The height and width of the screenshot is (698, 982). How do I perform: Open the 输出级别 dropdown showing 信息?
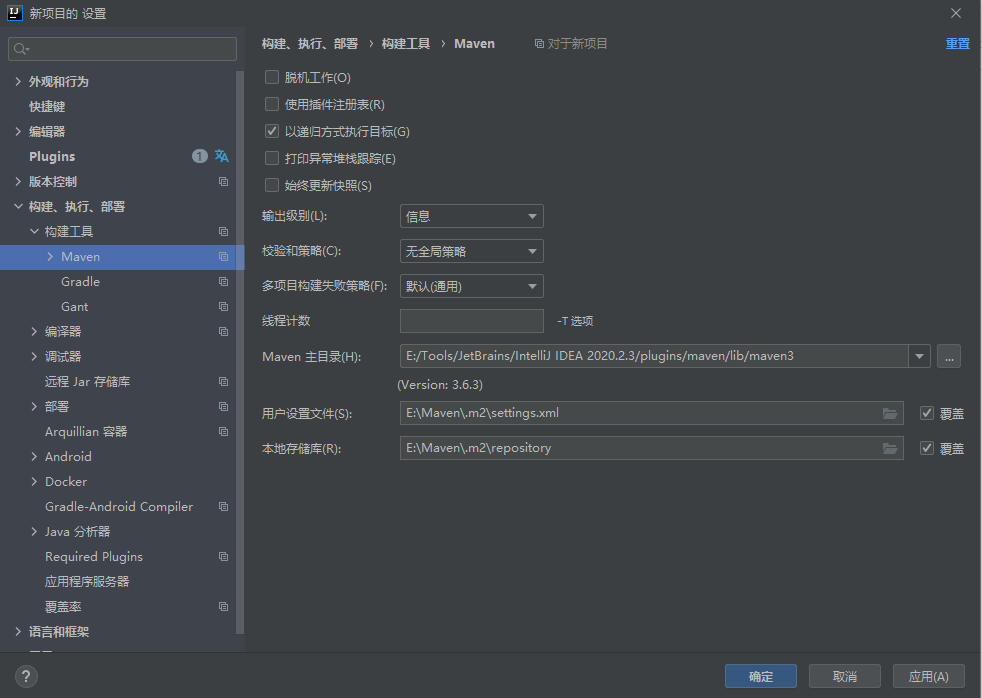472,216
